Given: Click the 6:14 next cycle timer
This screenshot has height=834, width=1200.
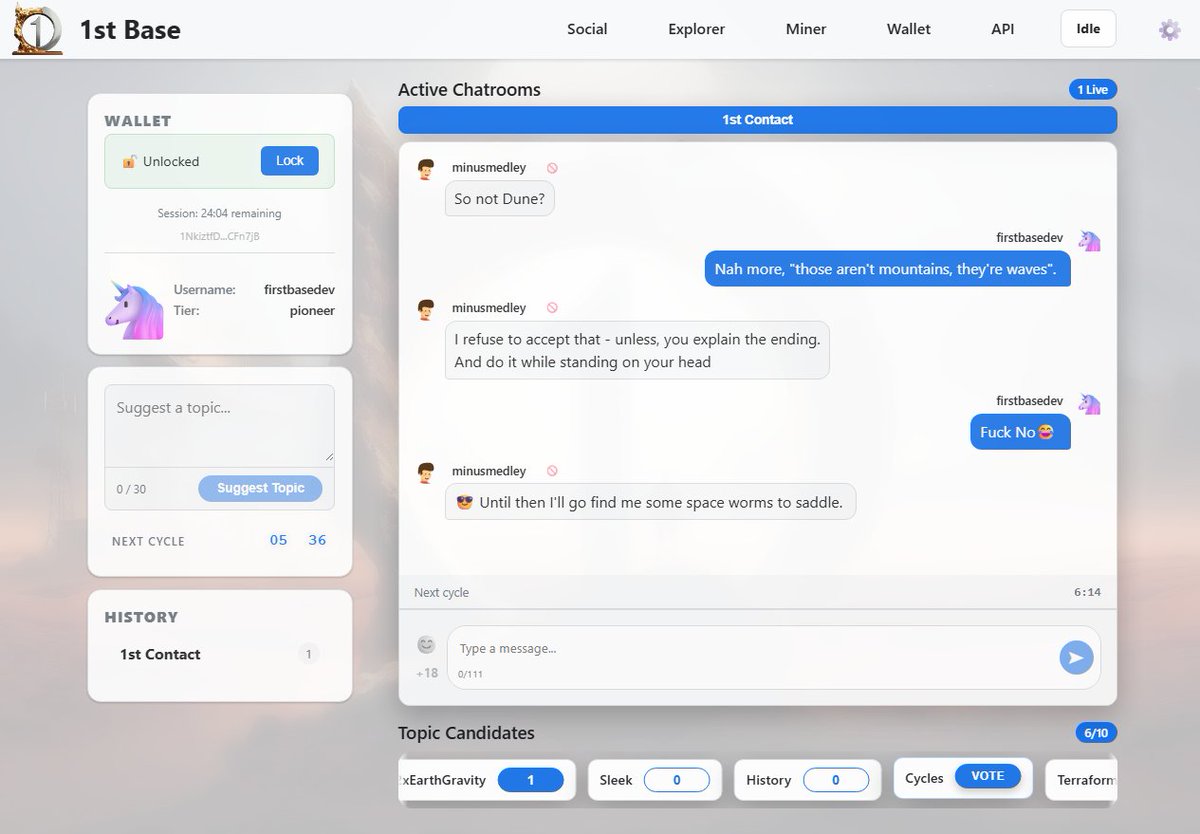Looking at the screenshot, I should pos(1087,592).
